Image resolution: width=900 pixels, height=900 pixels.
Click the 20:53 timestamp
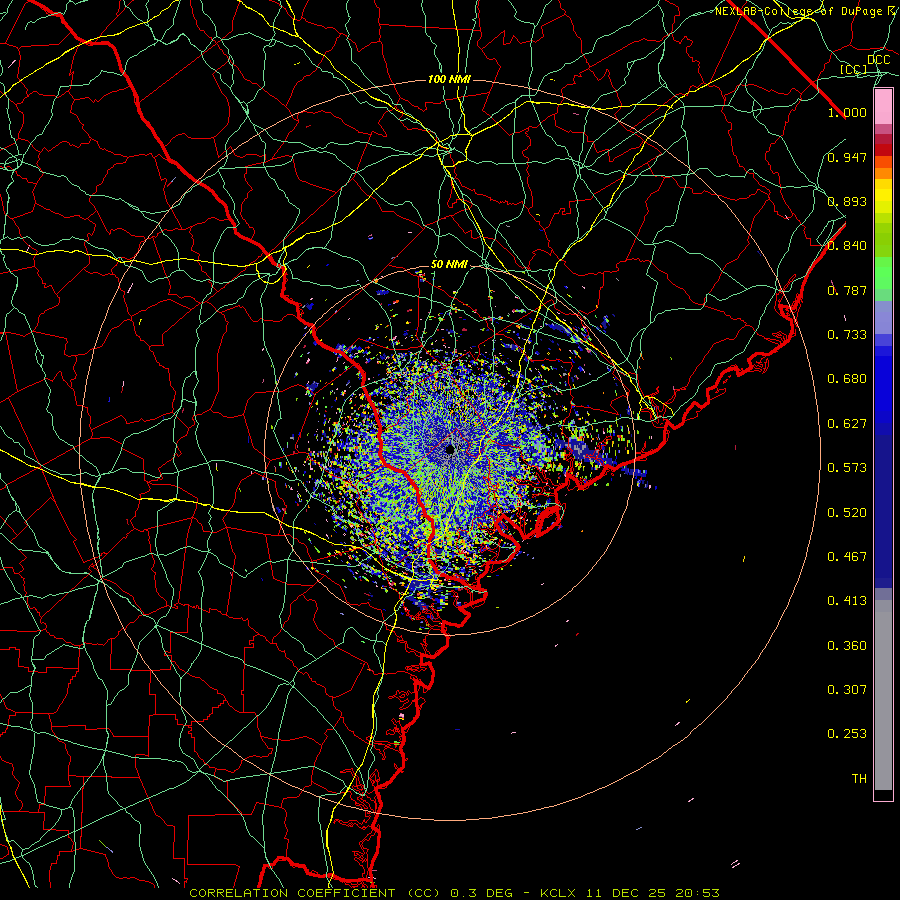click(699, 893)
